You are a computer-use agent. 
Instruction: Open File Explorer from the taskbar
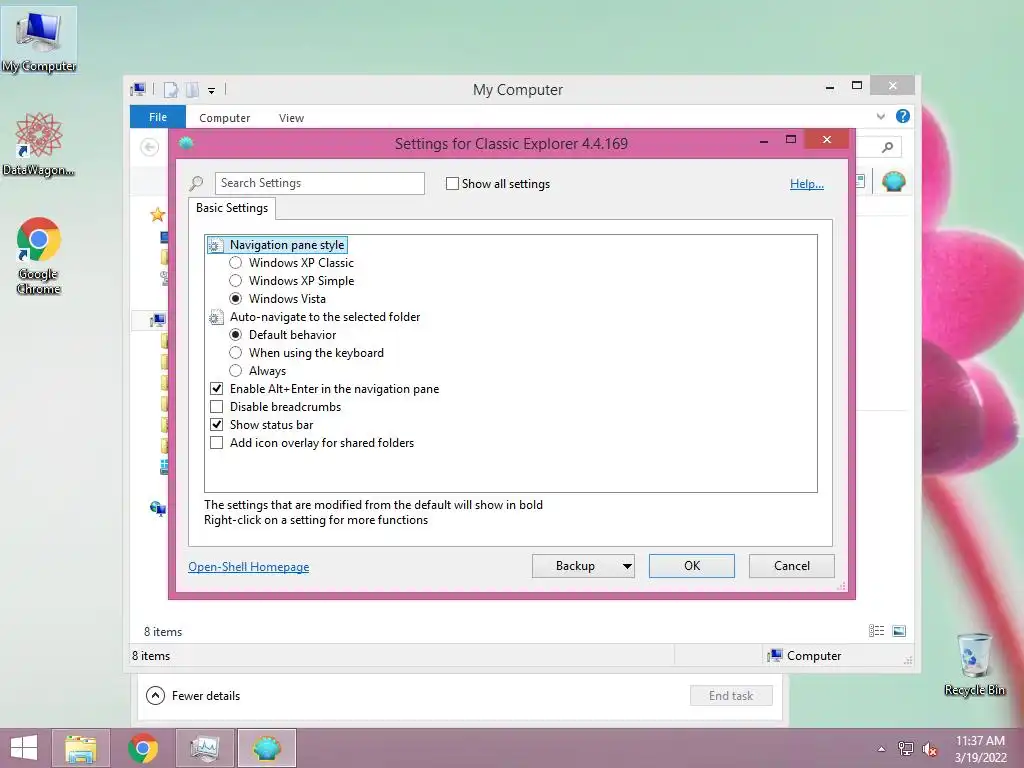[80, 748]
